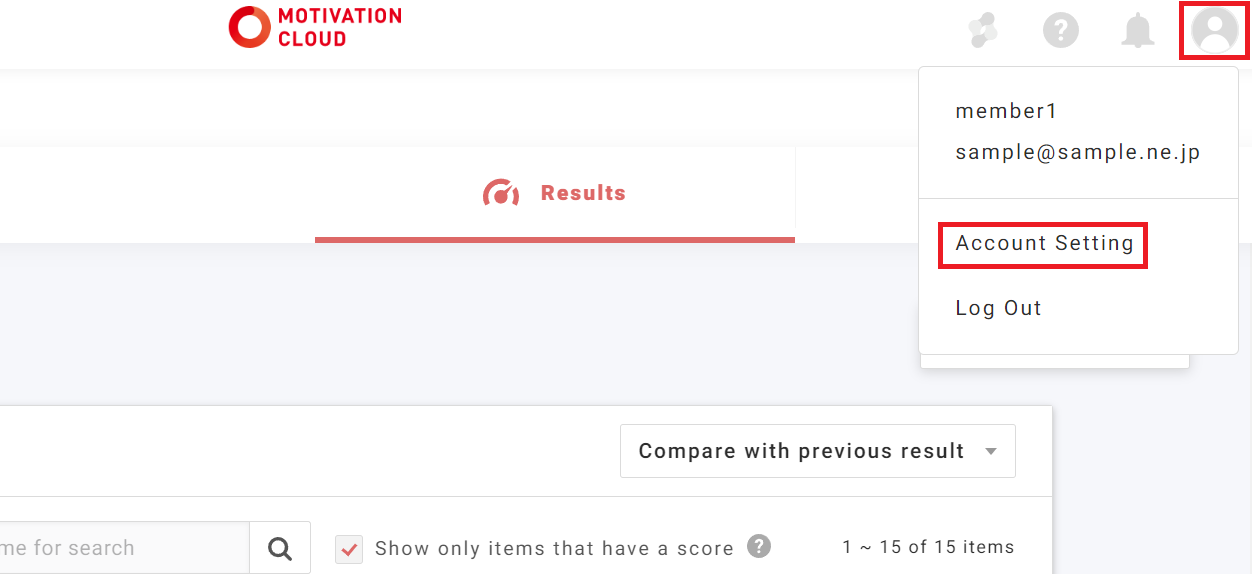1252x574 pixels.
Task: Click the gauge icon beside Results
Action: point(501,193)
